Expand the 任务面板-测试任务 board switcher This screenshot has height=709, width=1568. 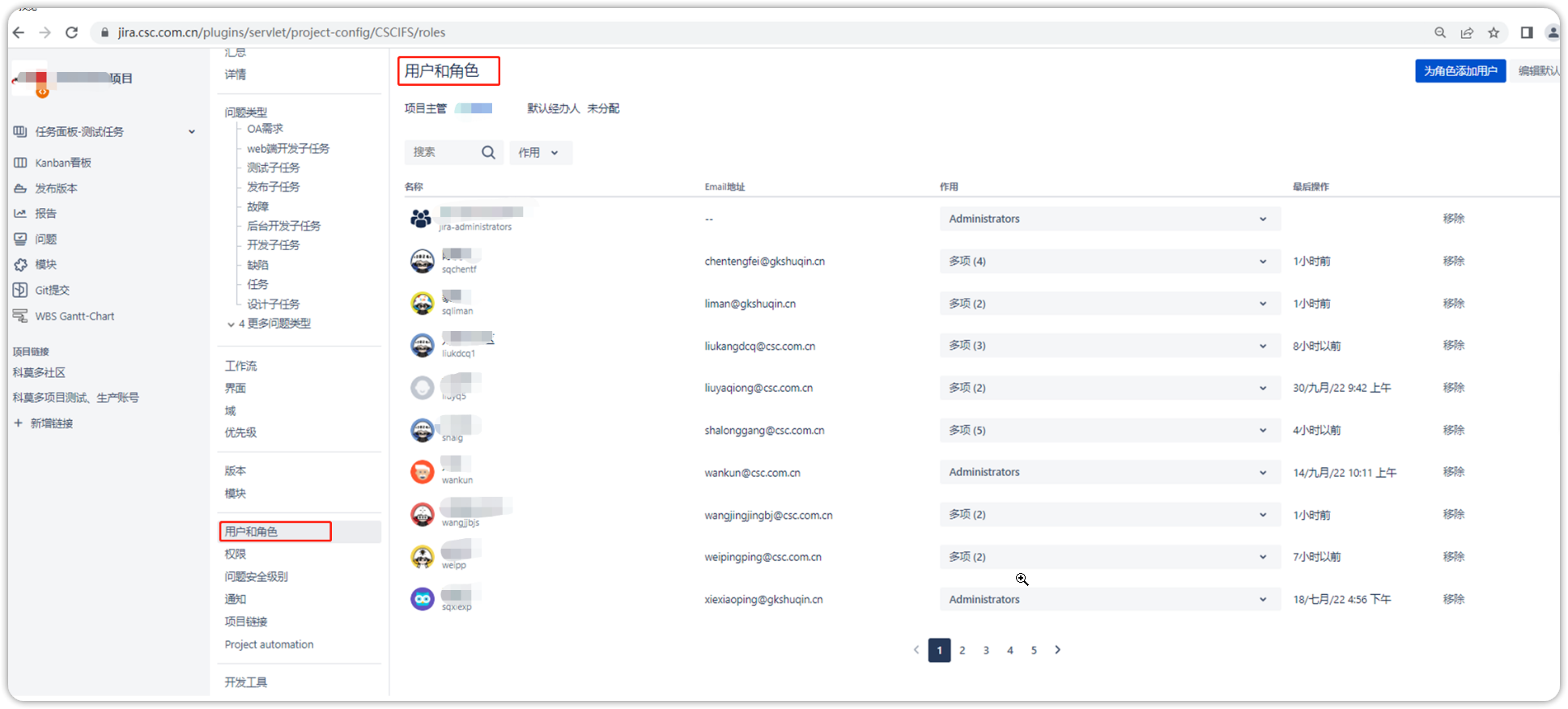192,132
